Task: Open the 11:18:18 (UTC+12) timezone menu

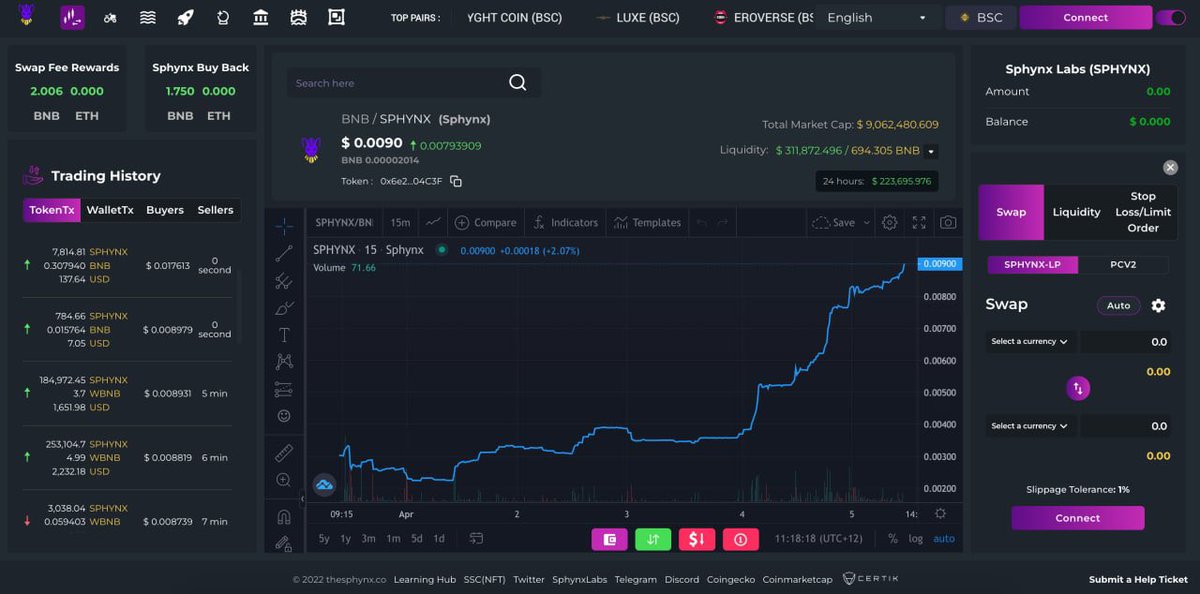Action: [x=819, y=539]
